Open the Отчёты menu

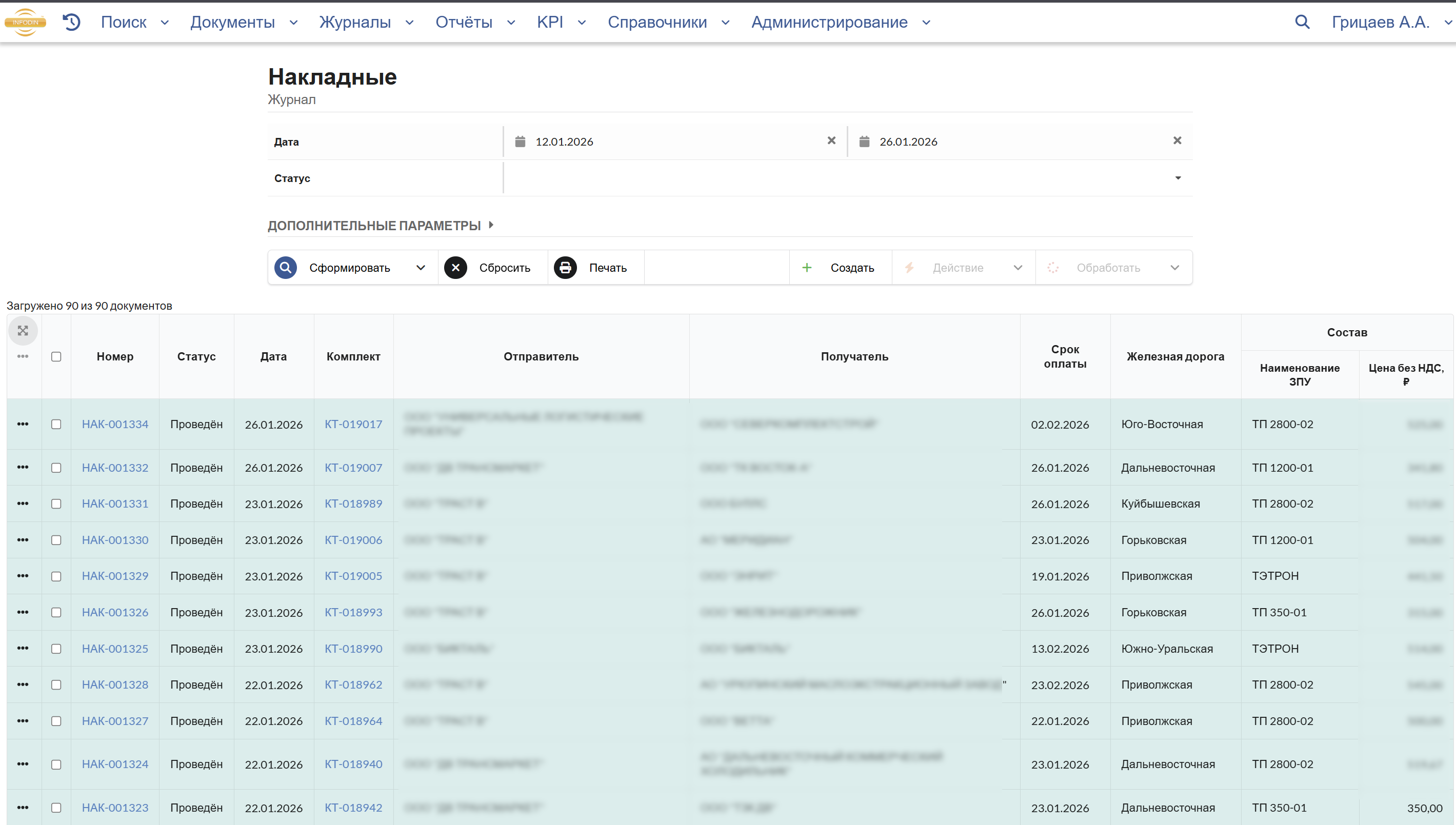pos(475,22)
